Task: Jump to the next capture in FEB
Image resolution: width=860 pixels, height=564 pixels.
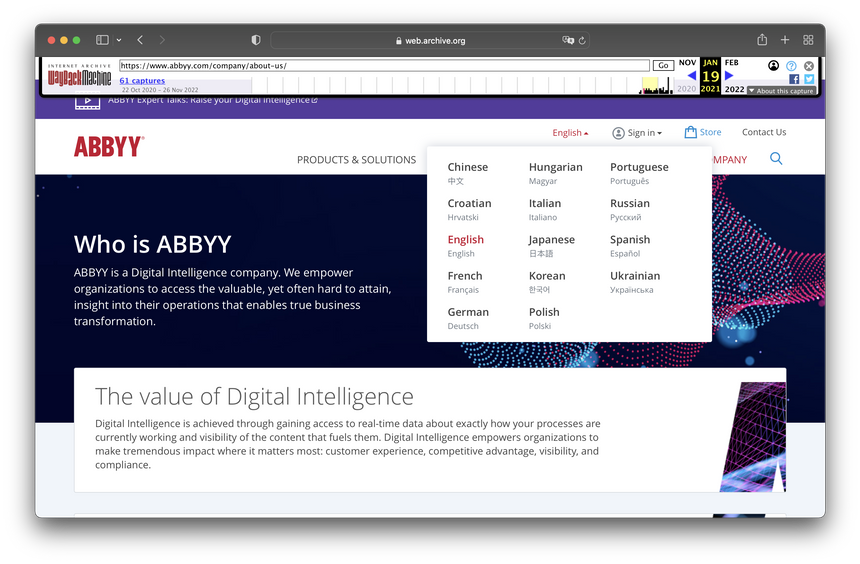Action: (x=729, y=76)
